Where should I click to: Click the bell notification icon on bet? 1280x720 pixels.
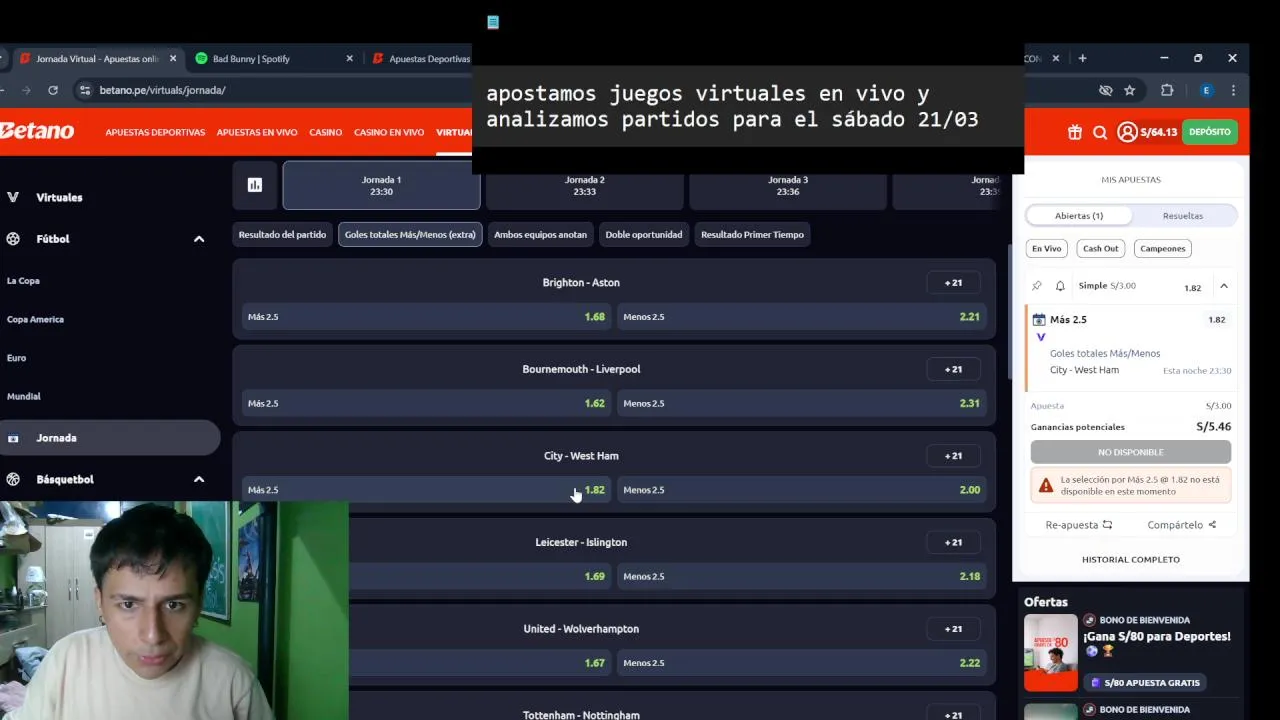click(x=1060, y=286)
